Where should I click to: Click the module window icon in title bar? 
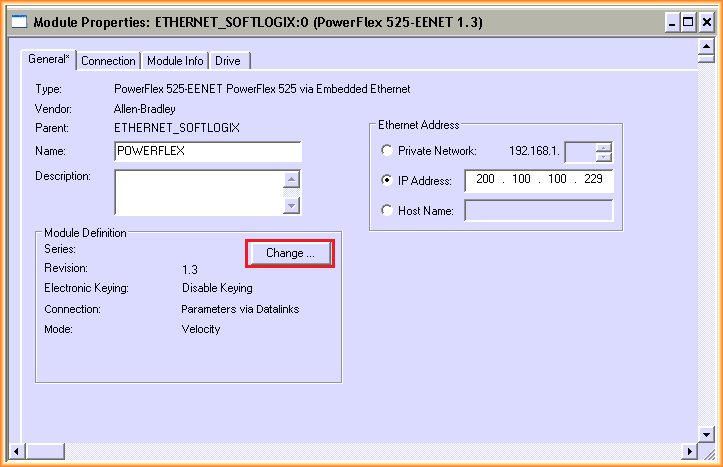(x=19, y=21)
